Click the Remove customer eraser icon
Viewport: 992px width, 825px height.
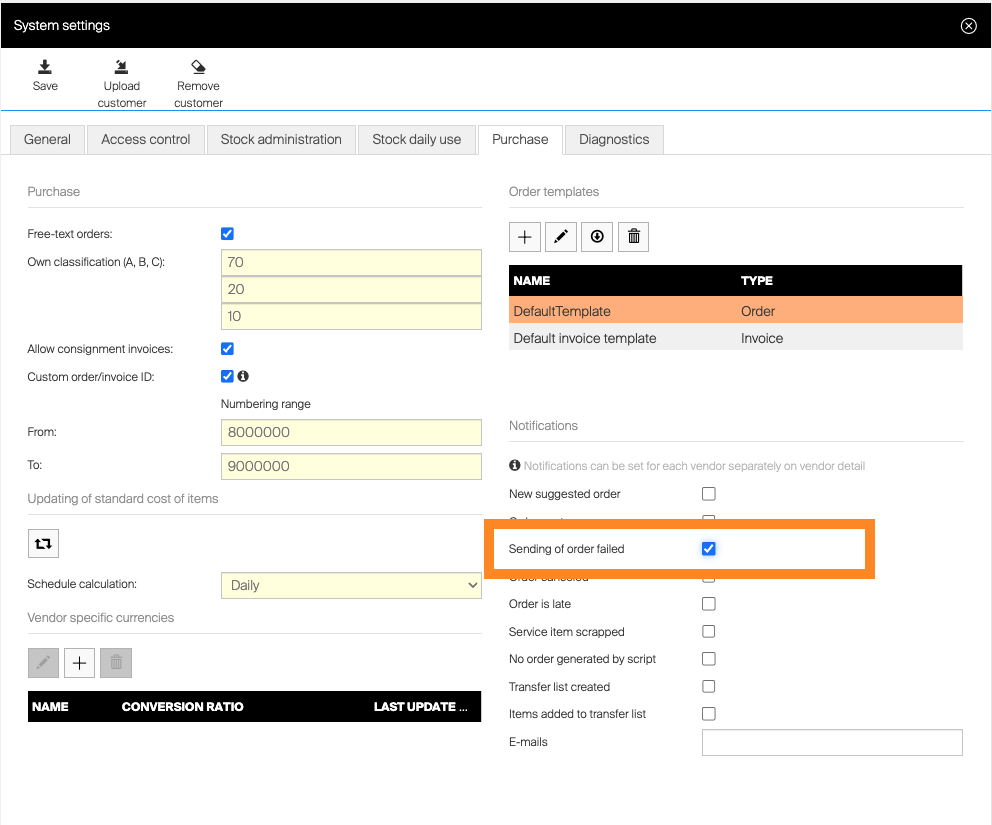pos(198,68)
